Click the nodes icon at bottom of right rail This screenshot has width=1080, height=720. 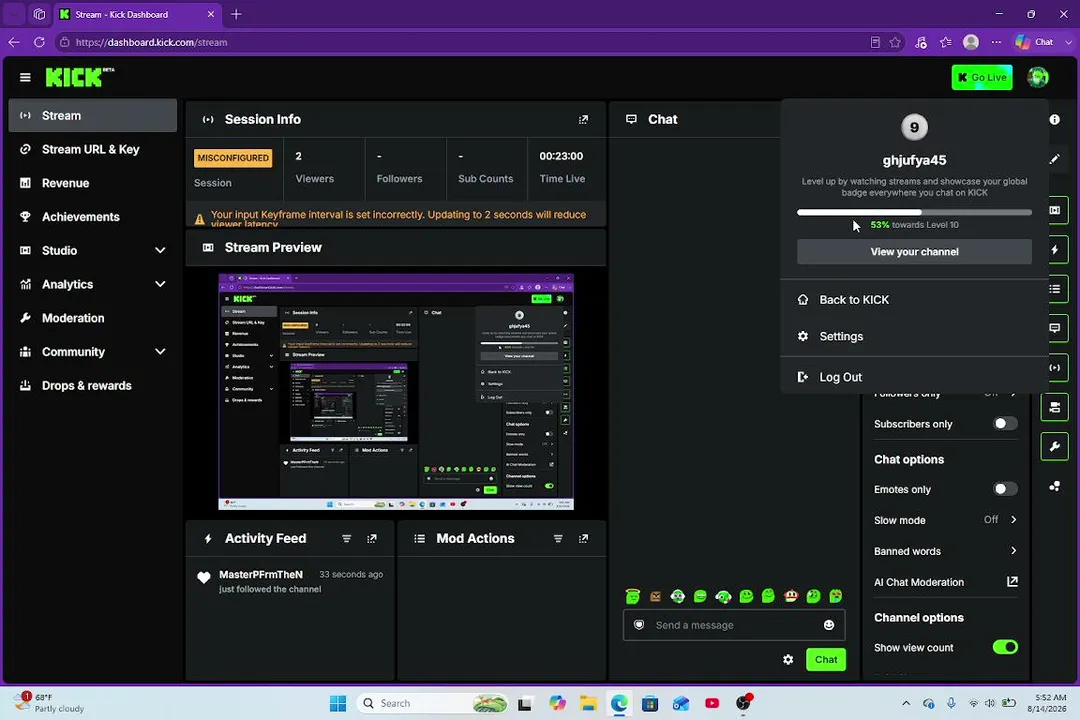(x=1055, y=486)
